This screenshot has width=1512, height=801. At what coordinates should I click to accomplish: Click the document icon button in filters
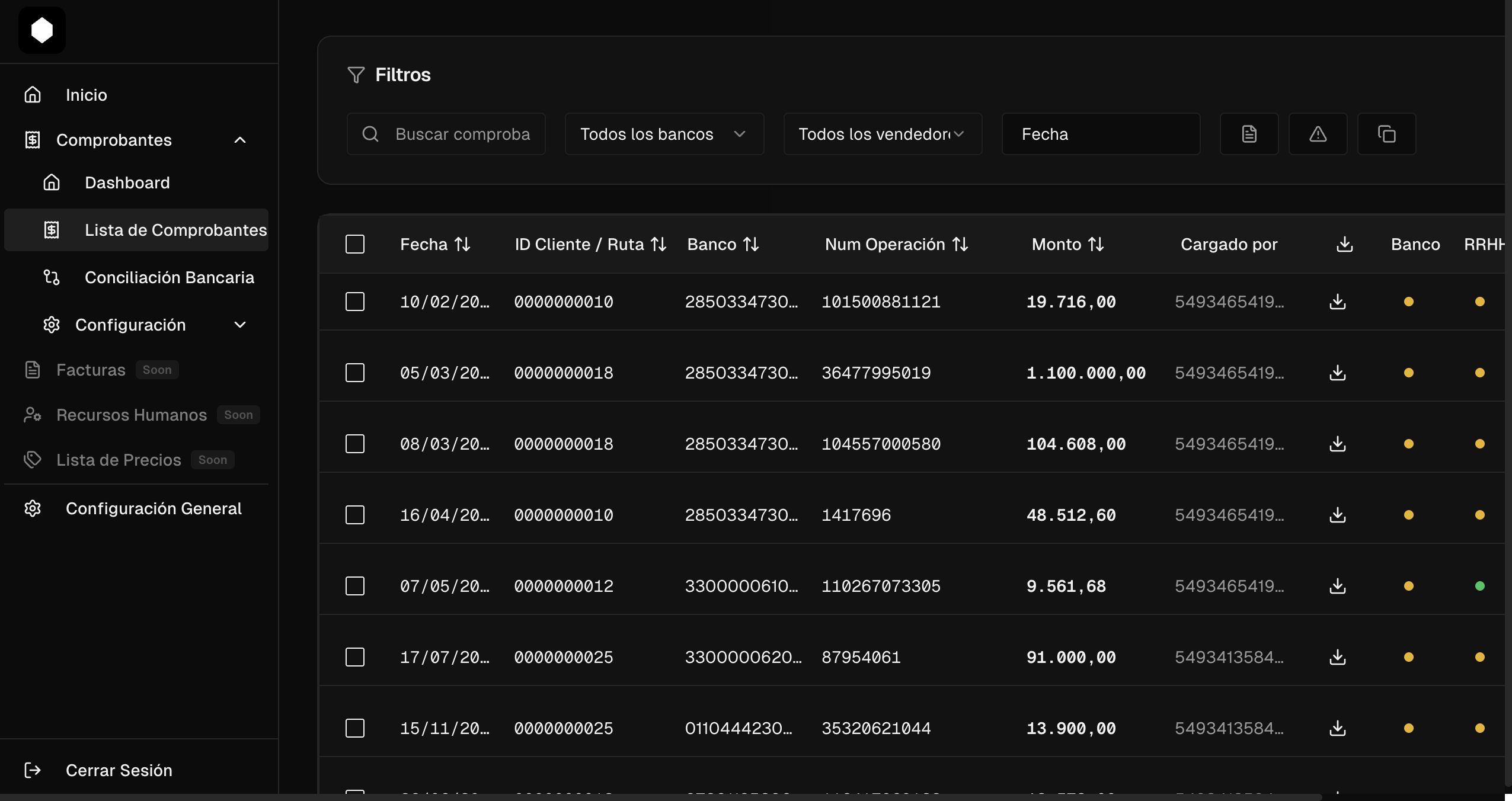point(1249,134)
